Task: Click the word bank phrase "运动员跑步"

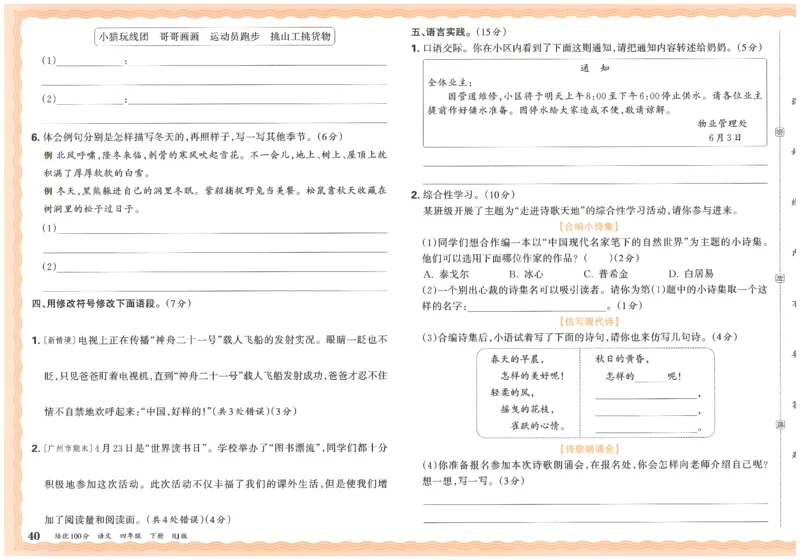Action: click(234, 37)
